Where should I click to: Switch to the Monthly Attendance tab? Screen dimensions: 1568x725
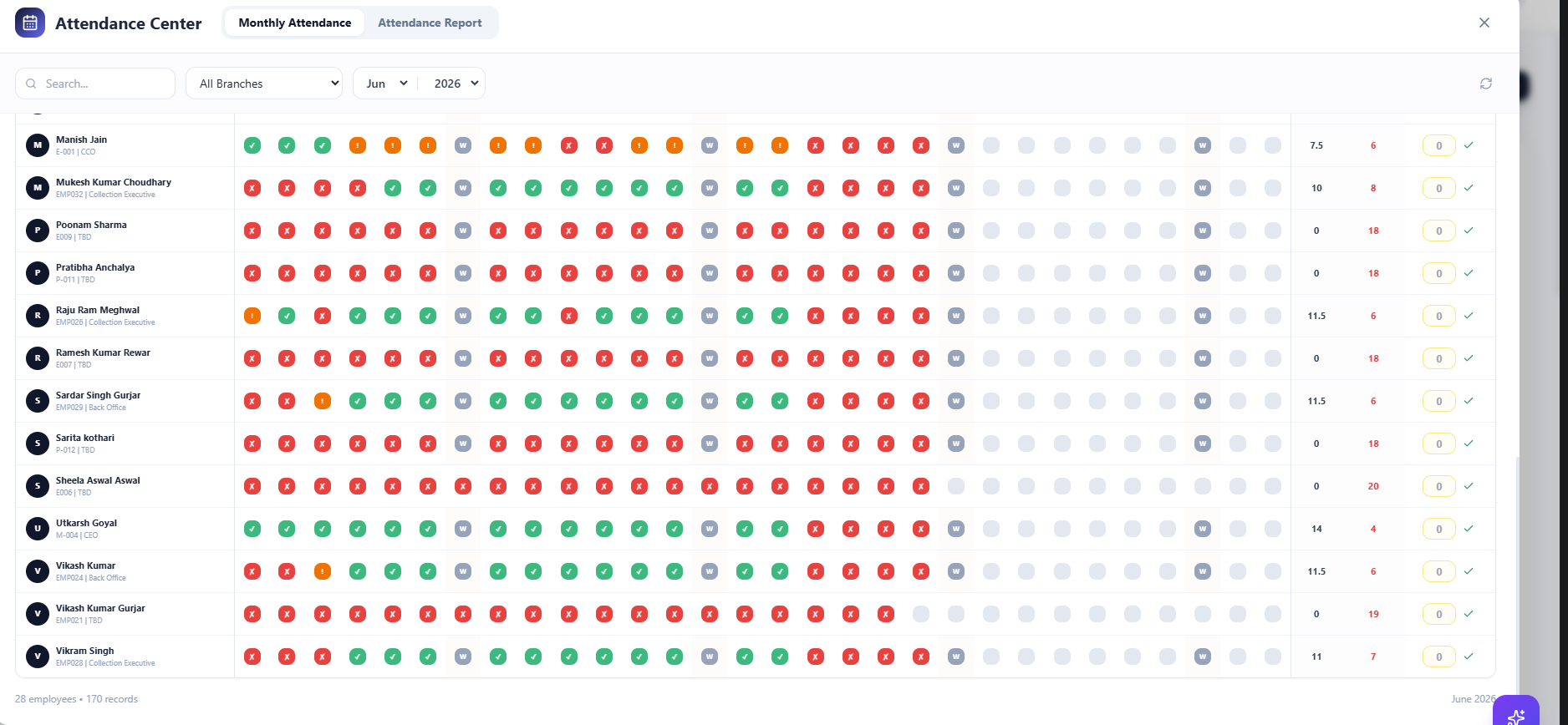pyautogui.click(x=294, y=23)
